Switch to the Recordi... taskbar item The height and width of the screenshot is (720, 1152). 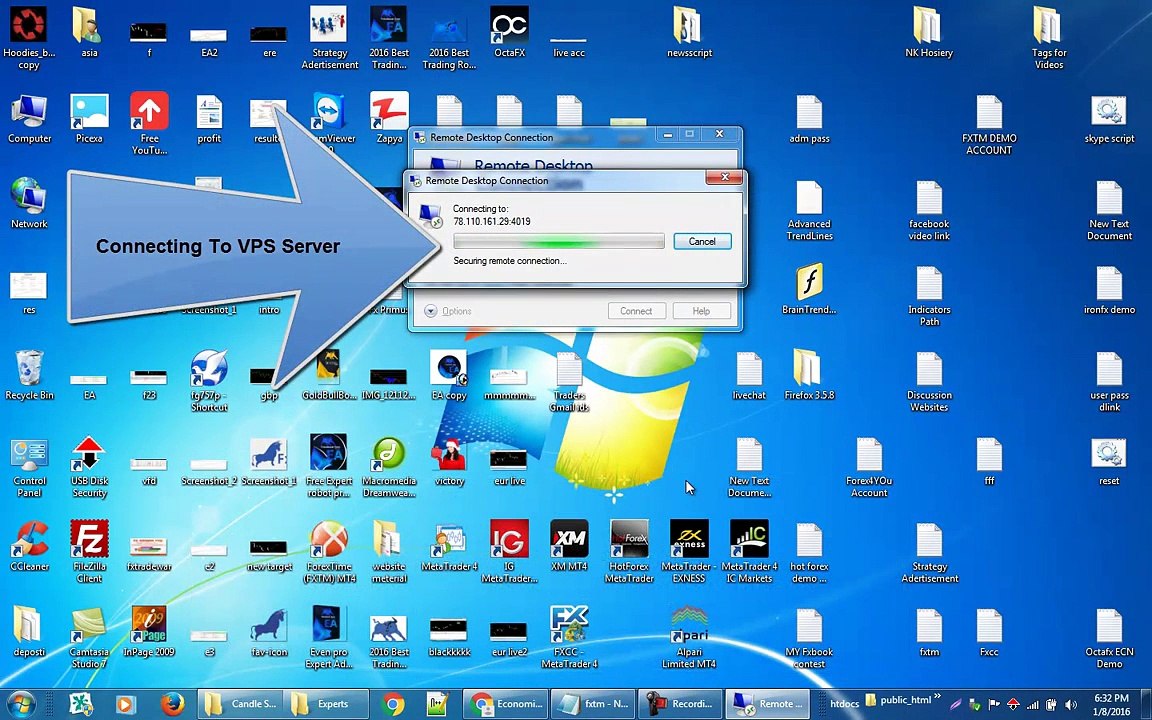[x=680, y=704]
